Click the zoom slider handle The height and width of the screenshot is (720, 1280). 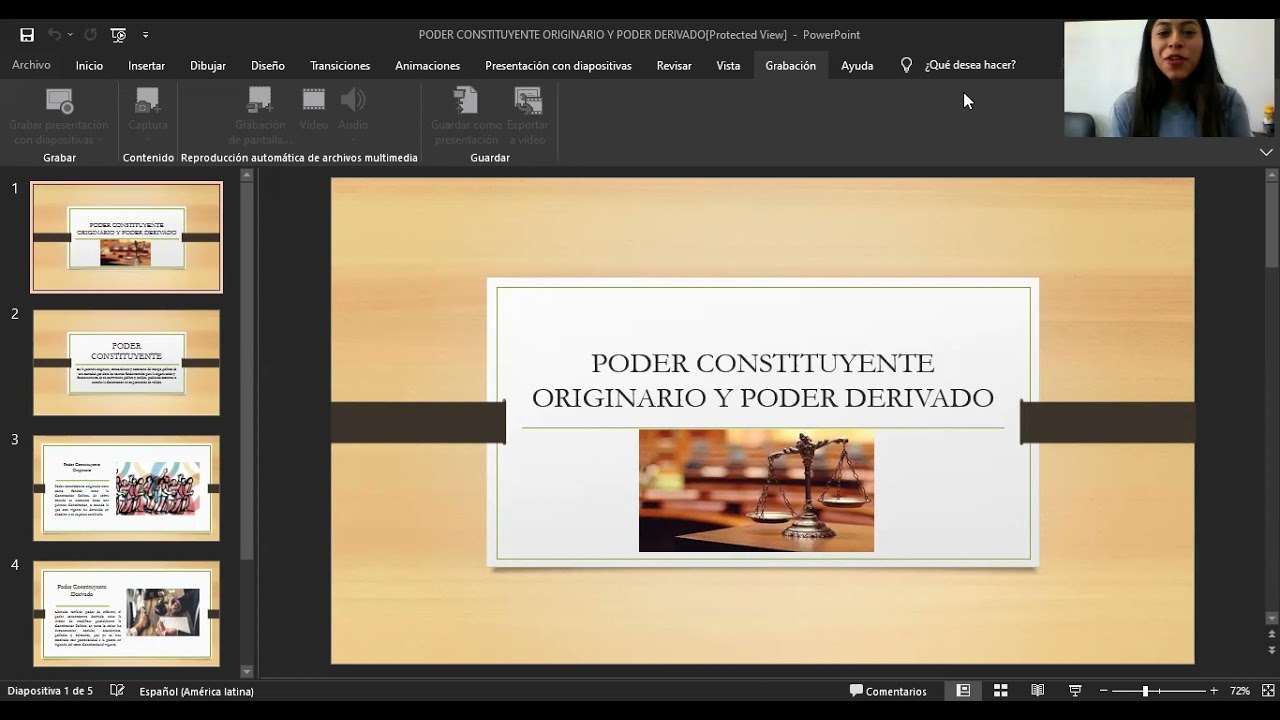click(1145, 691)
